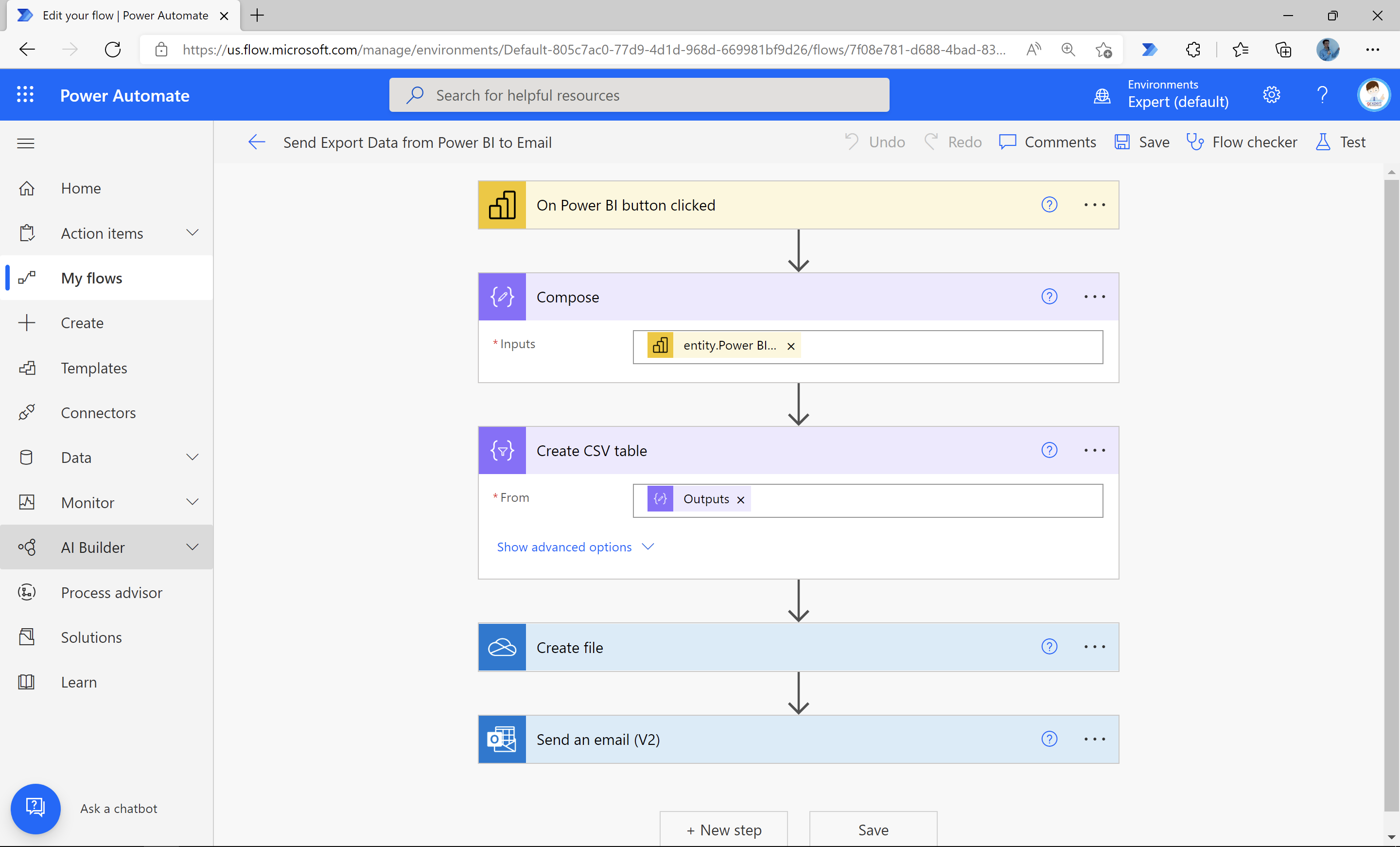
Task: Remove the Outputs token in From field
Action: tap(740, 499)
